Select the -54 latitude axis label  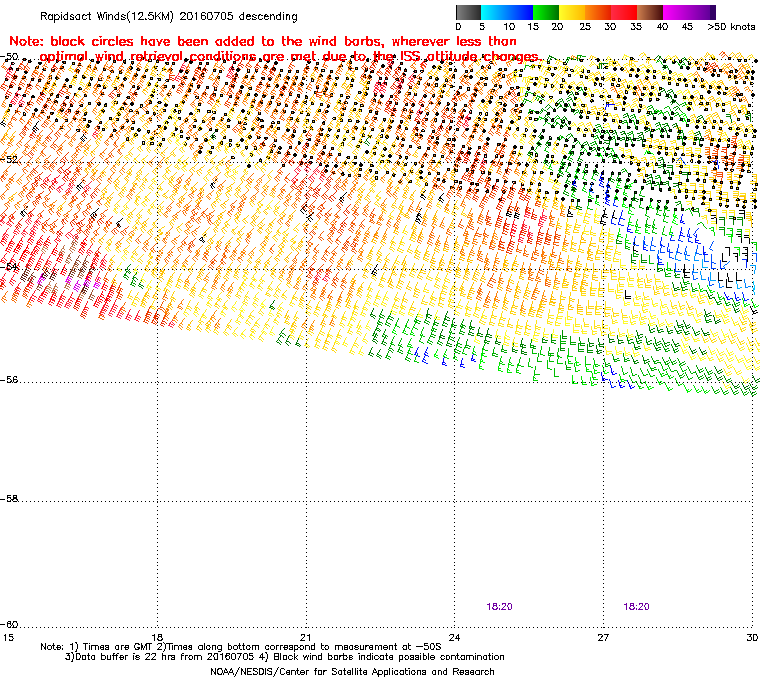[9, 267]
